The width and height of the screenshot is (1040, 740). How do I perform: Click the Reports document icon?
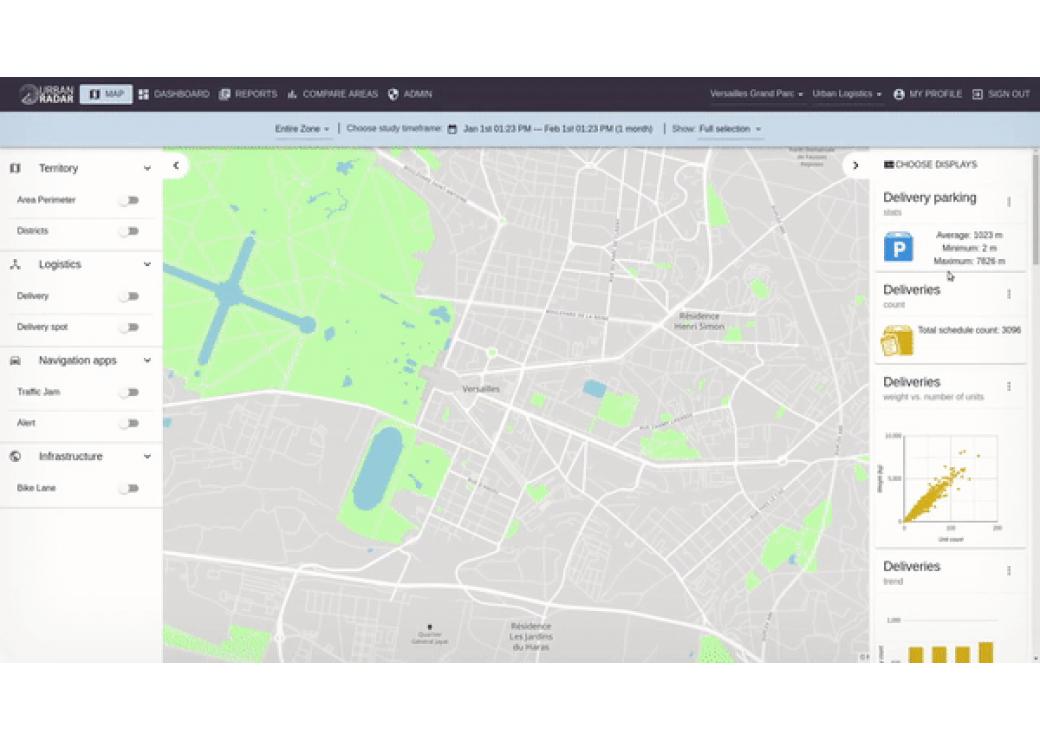click(x=225, y=94)
